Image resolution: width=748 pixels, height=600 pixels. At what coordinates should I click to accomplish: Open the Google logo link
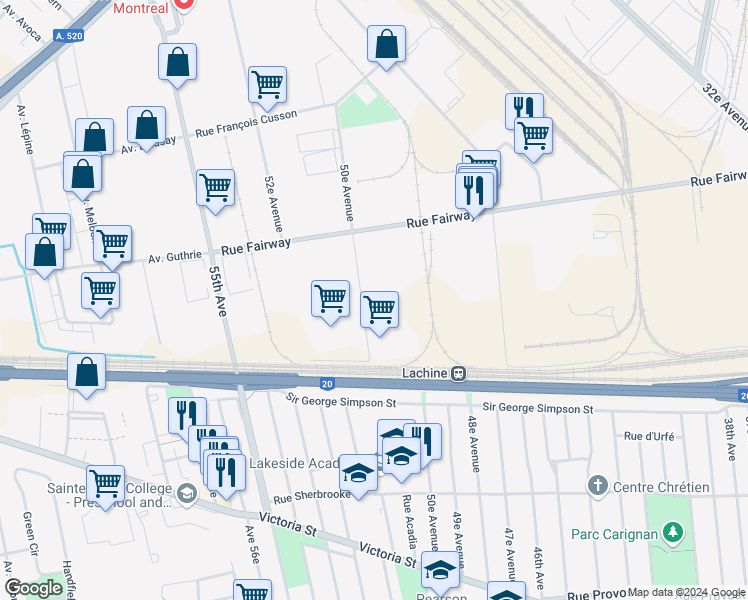[33, 588]
